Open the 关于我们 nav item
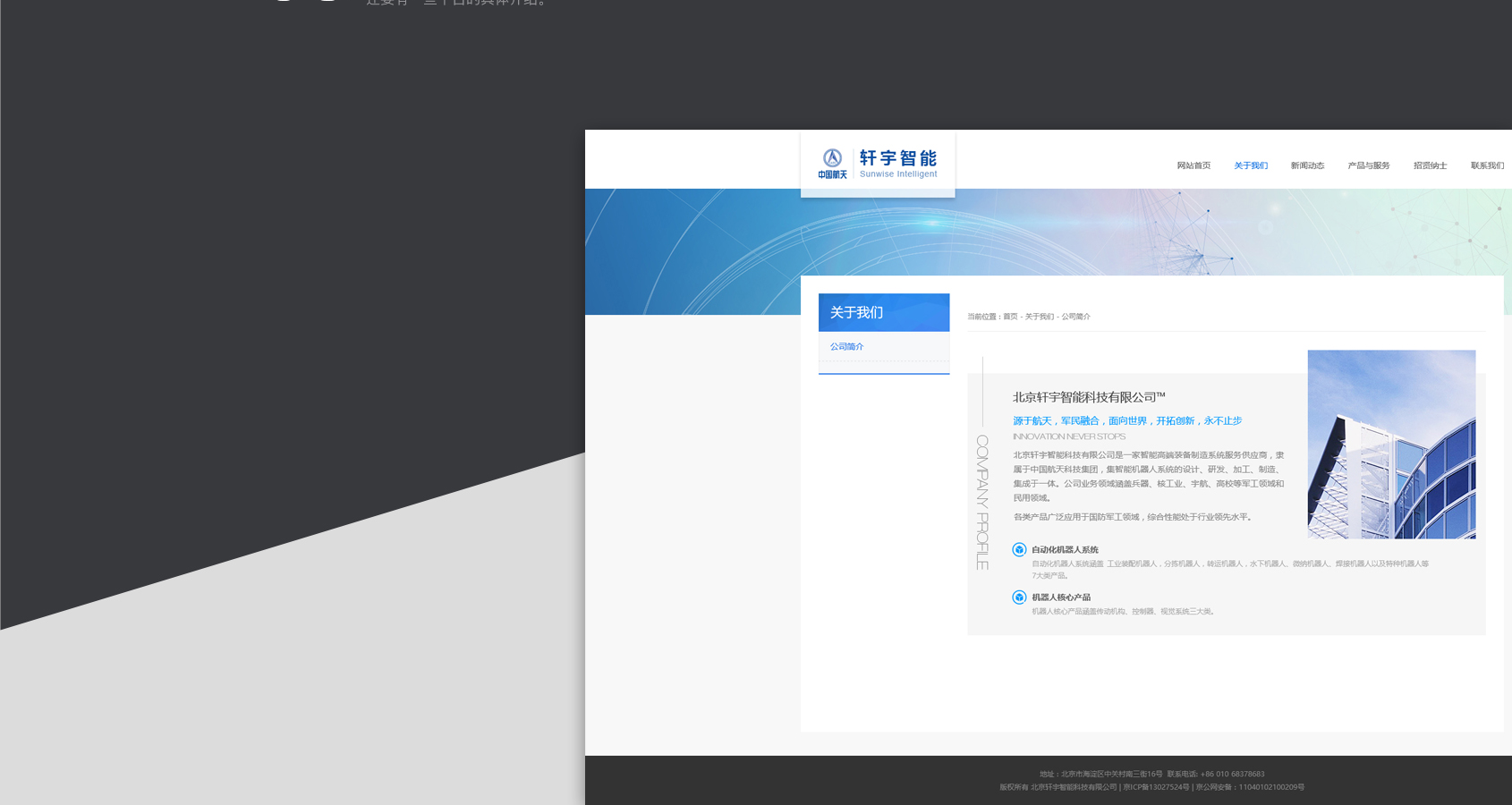Image resolution: width=1512 pixels, height=805 pixels. pos(1251,165)
